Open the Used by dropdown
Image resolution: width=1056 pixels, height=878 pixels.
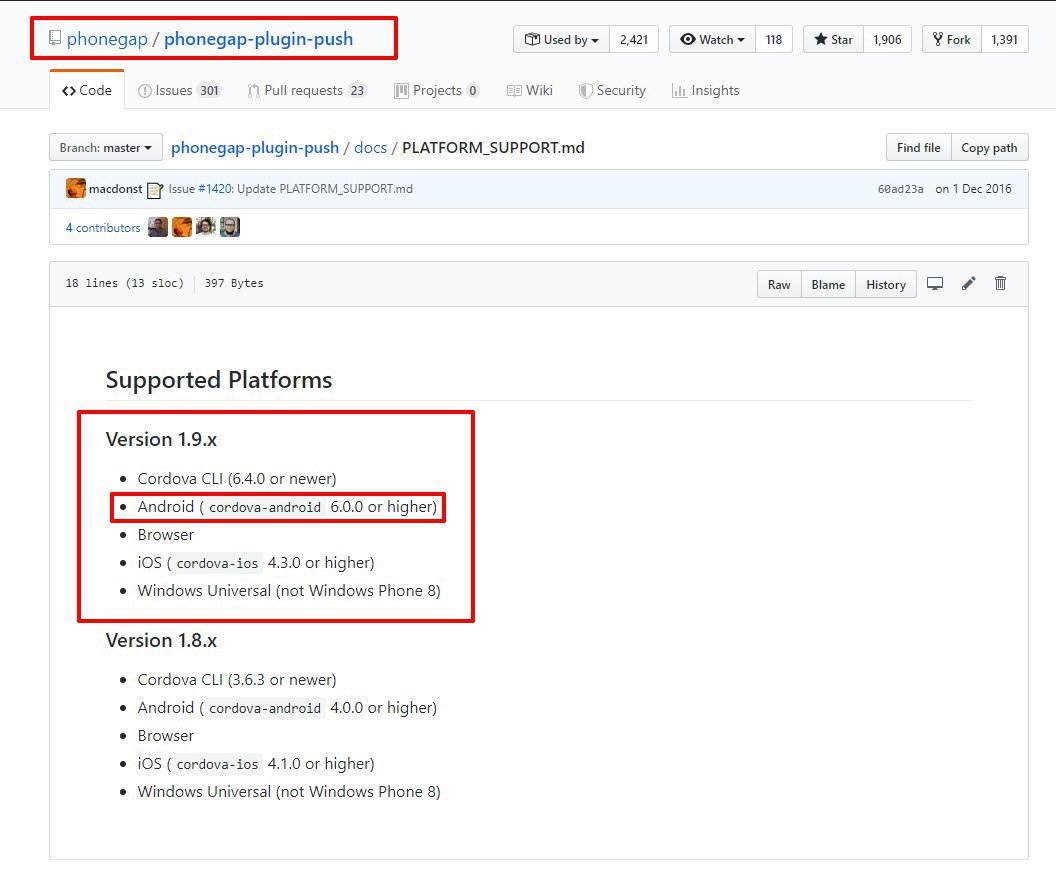click(562, 40)
